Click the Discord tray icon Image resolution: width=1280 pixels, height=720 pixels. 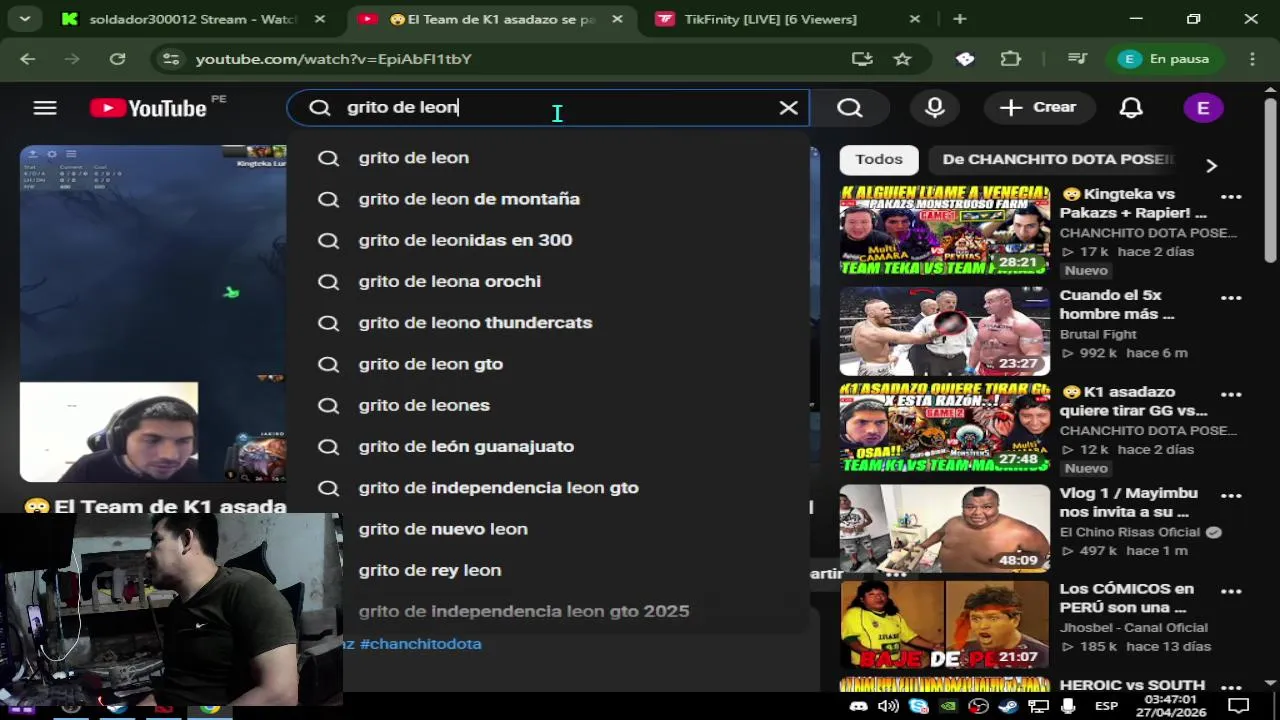point(858,707)
